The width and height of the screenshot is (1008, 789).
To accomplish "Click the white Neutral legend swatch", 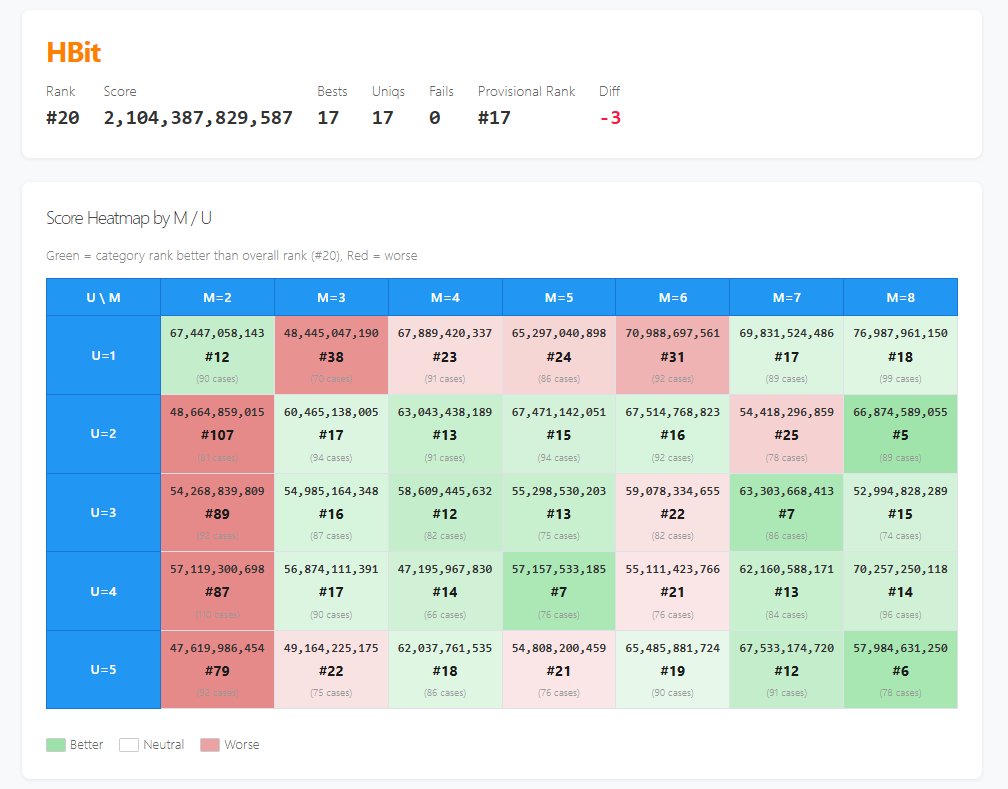I will click(x=129, y=745).
